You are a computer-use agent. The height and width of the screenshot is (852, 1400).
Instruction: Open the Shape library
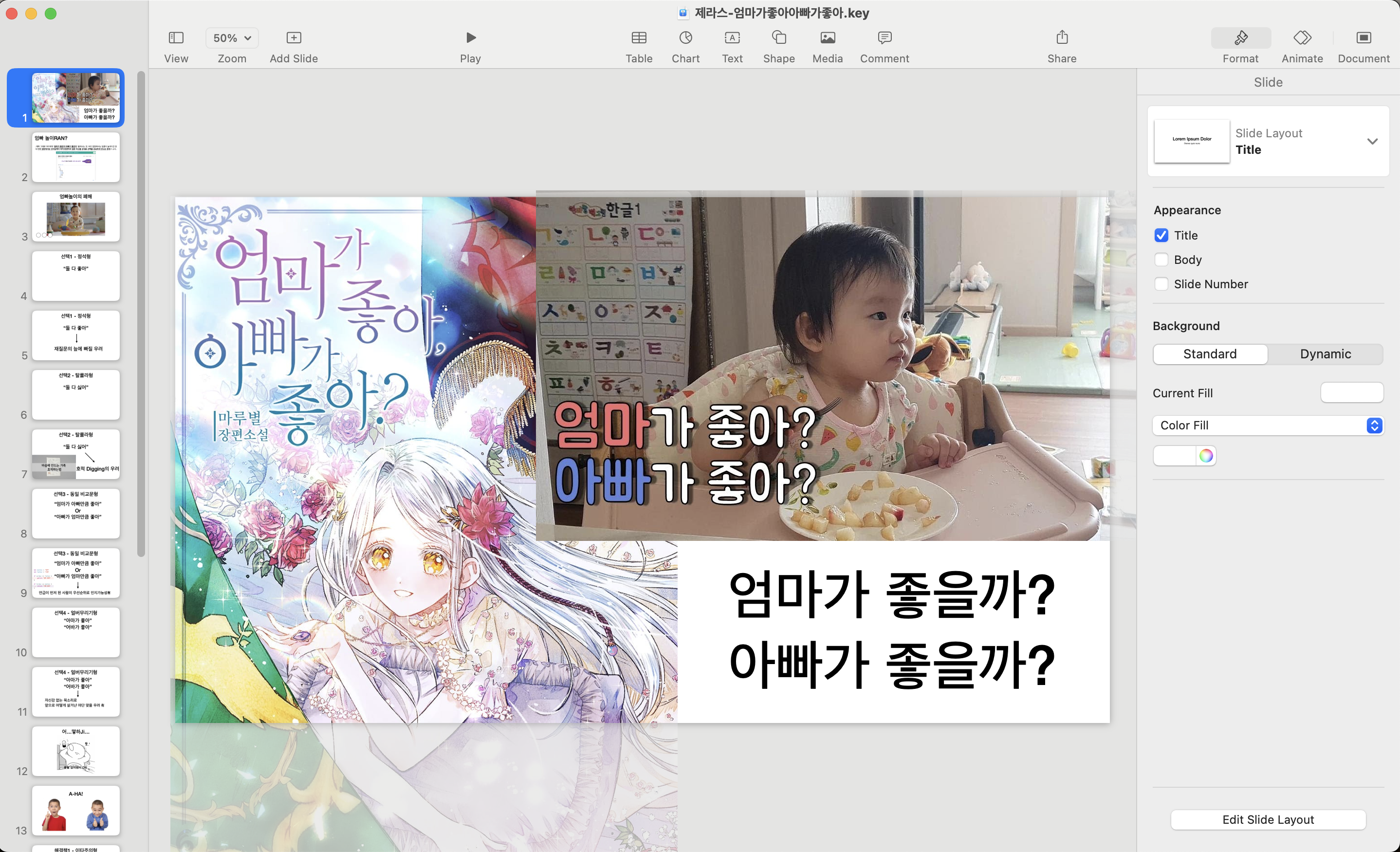(778, 38)
